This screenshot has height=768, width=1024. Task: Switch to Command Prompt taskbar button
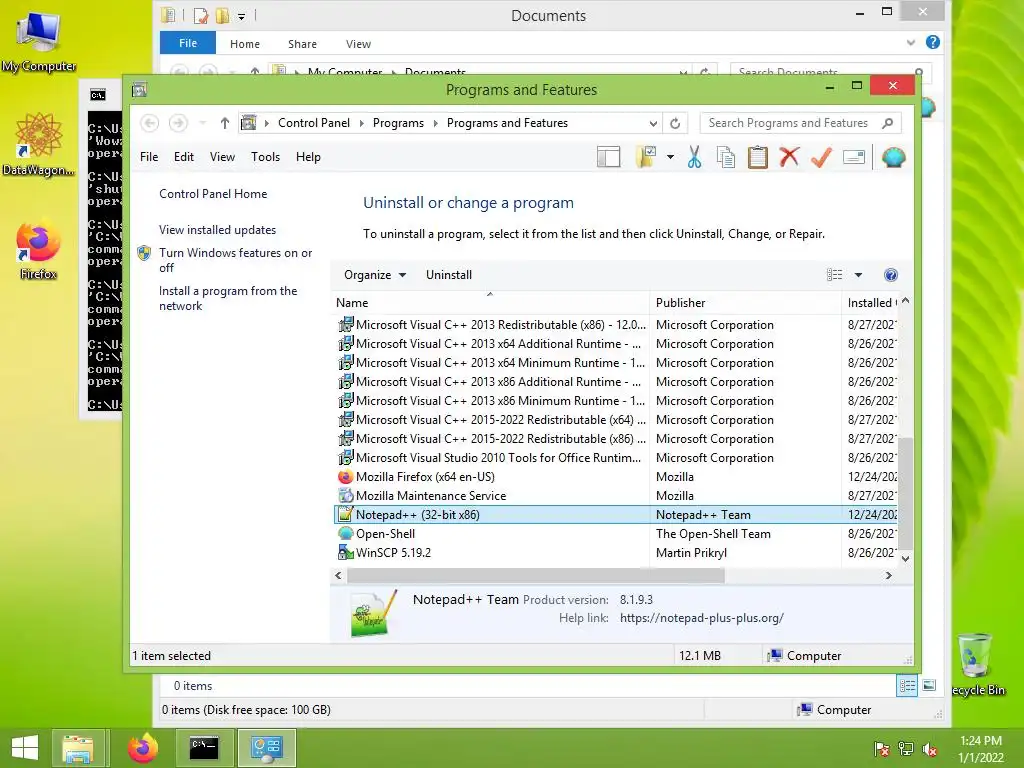click(x=204, y=747)
